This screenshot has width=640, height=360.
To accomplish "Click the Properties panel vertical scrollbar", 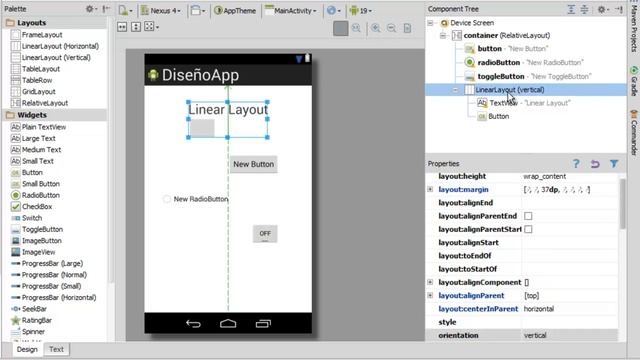I will 622,204.
